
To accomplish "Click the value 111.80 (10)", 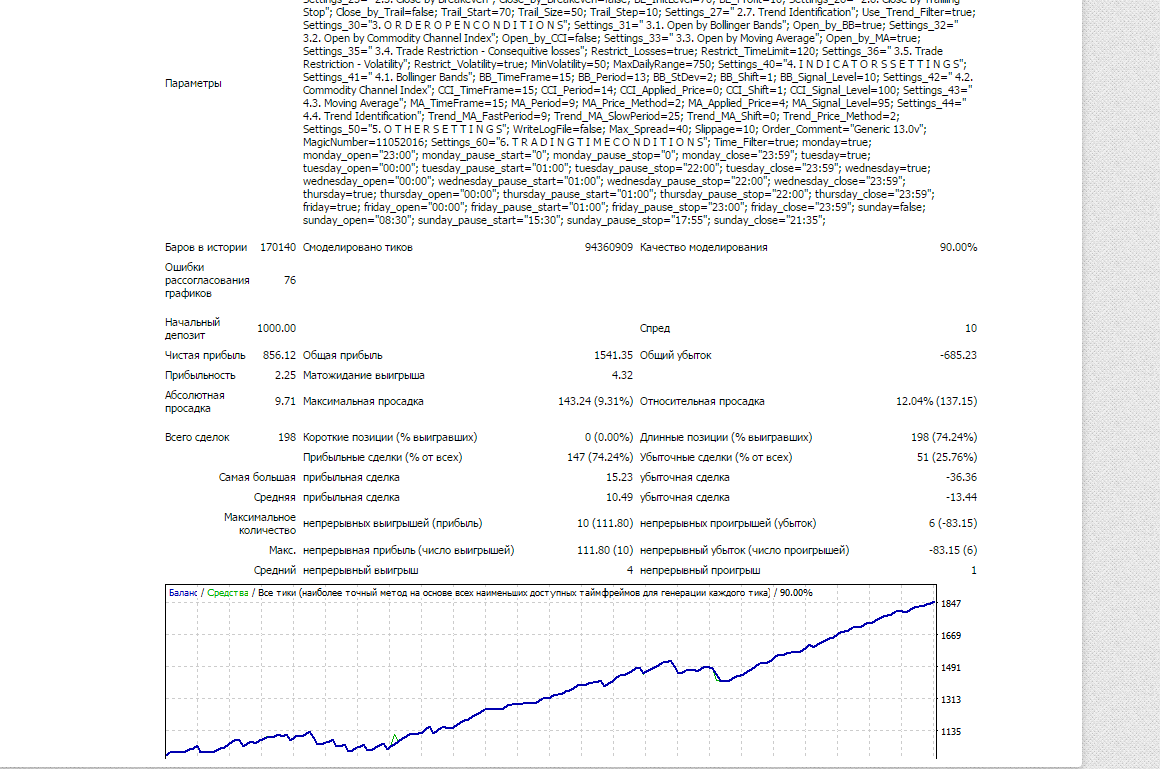I will [605, 551].
